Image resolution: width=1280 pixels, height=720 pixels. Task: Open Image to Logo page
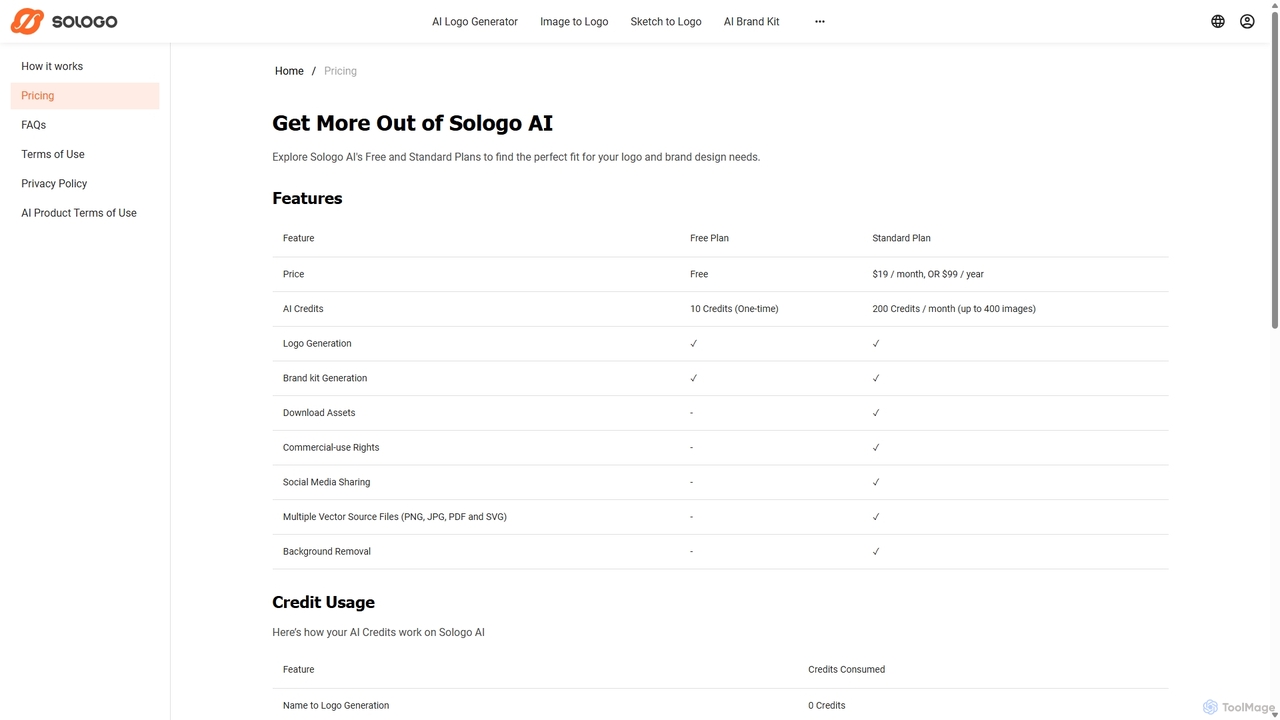click(574, 21)
